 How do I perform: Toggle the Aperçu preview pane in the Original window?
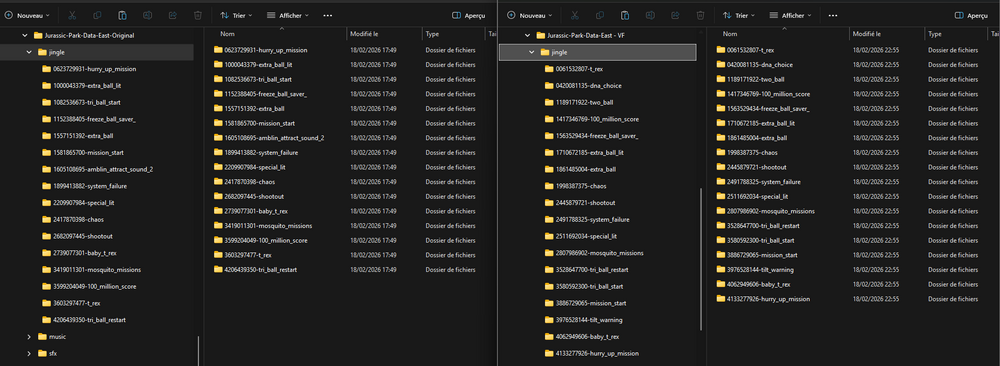click(469, 15)
